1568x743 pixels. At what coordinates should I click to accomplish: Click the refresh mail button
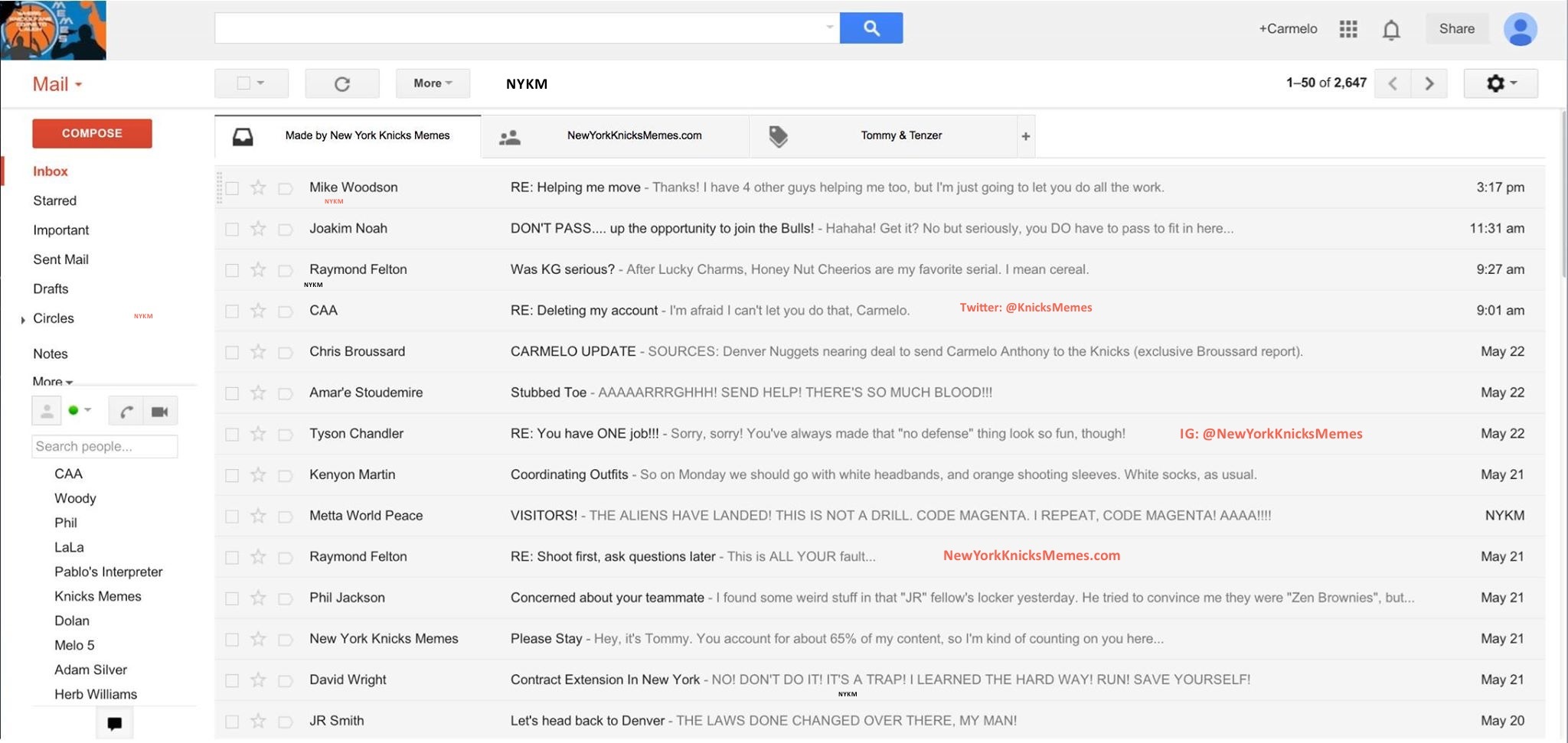coord(342,83)
